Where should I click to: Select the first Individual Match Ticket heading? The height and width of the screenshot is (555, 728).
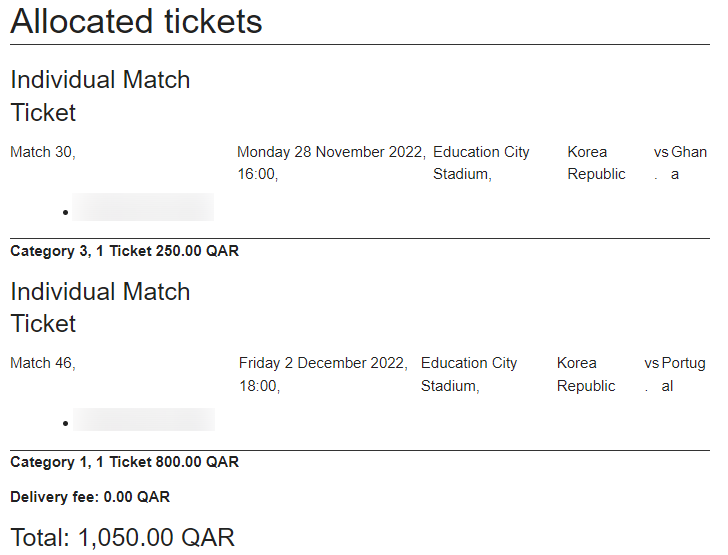pyautogui.click(x=100, y=96)
